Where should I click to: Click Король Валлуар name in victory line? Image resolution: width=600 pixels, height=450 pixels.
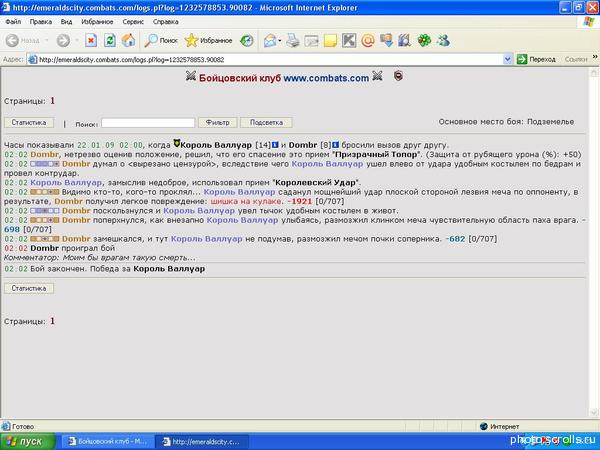click(169, 269)
